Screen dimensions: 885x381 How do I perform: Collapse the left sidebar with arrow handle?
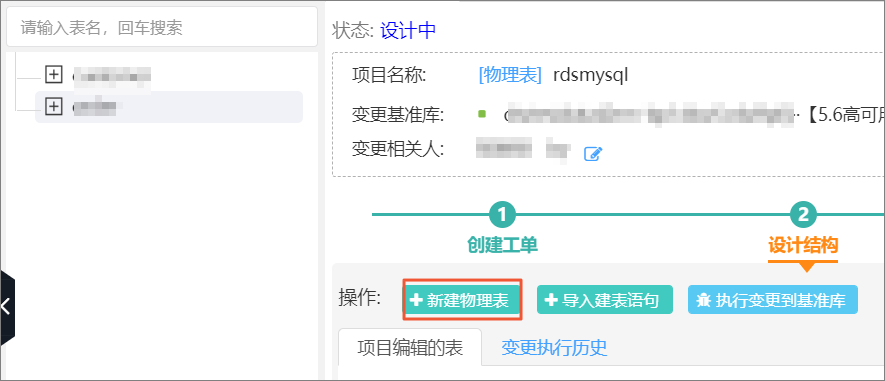pyautogui.click(x=7, y=307)
